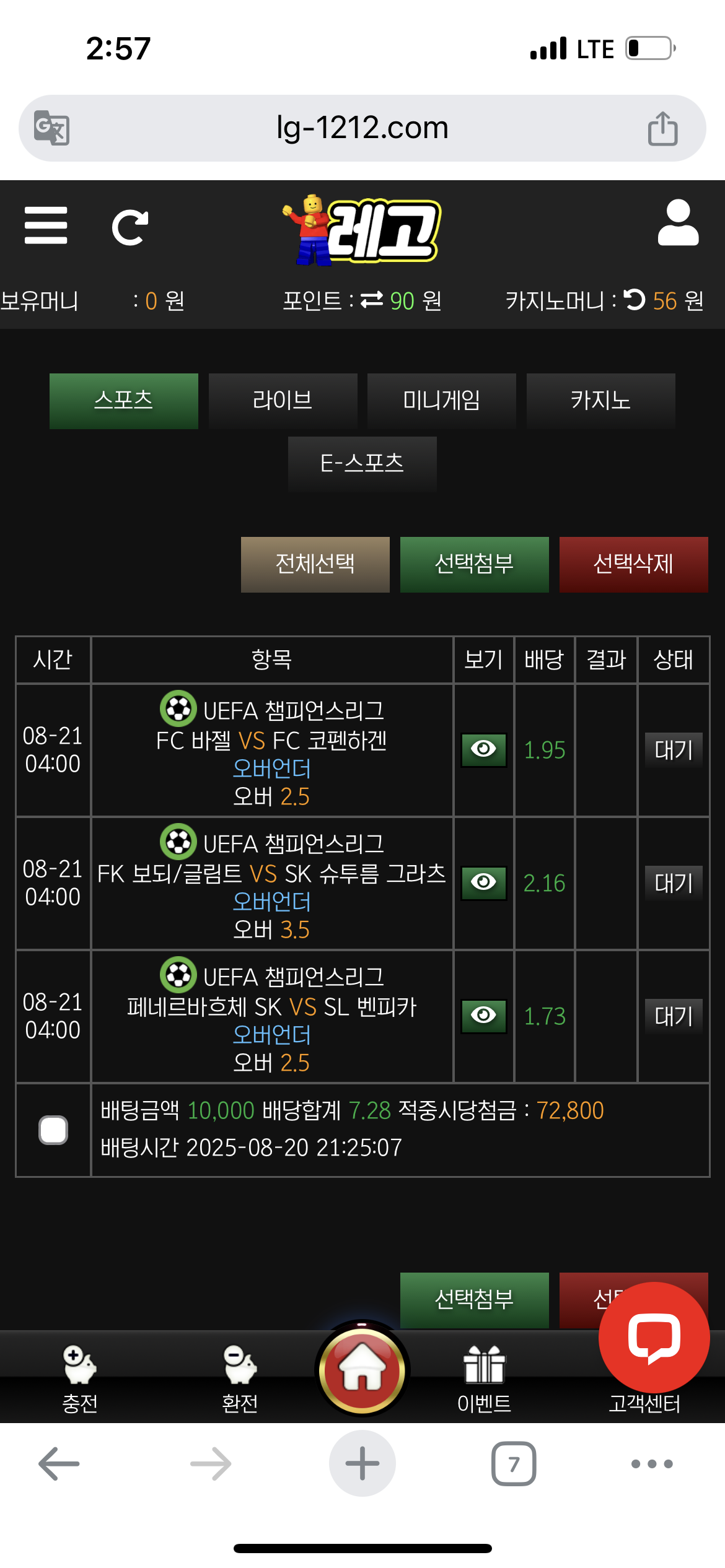The height and width of the screenshot is (1568, 725).
Task: Tap the translate icon in address bar
Action: tap(51, 128)
